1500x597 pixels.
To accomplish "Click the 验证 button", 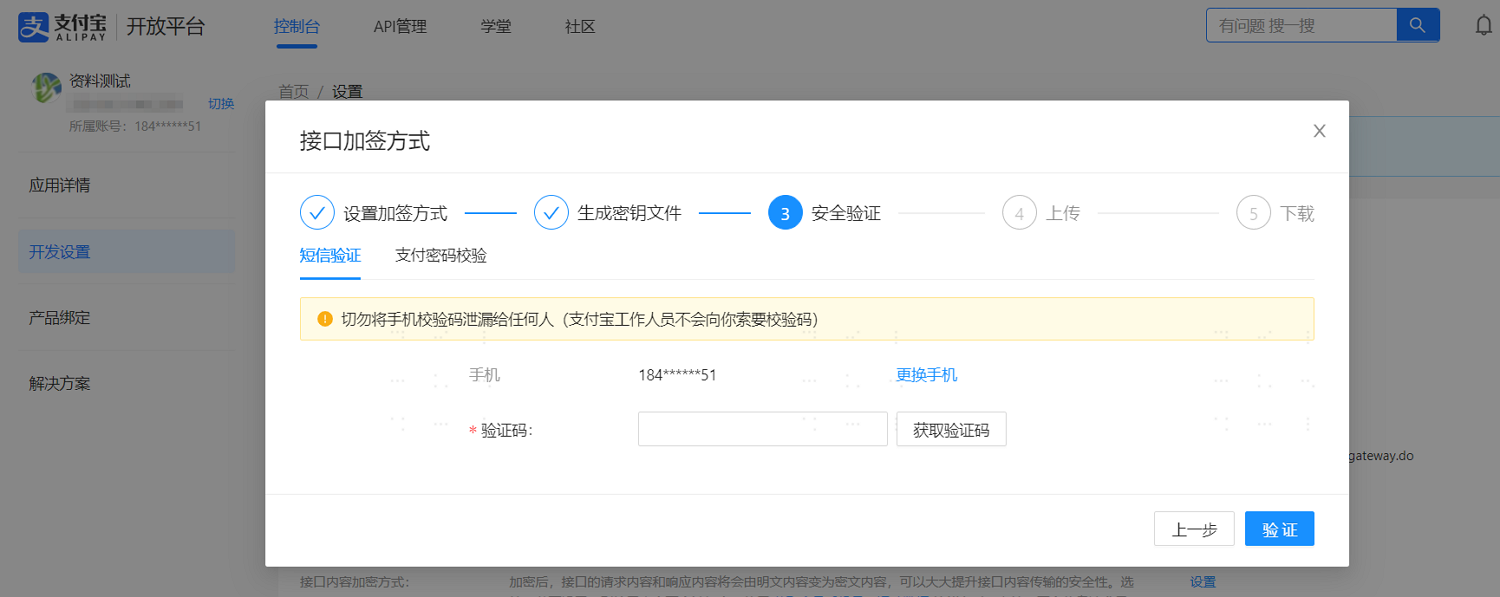I will (1279, 529).
